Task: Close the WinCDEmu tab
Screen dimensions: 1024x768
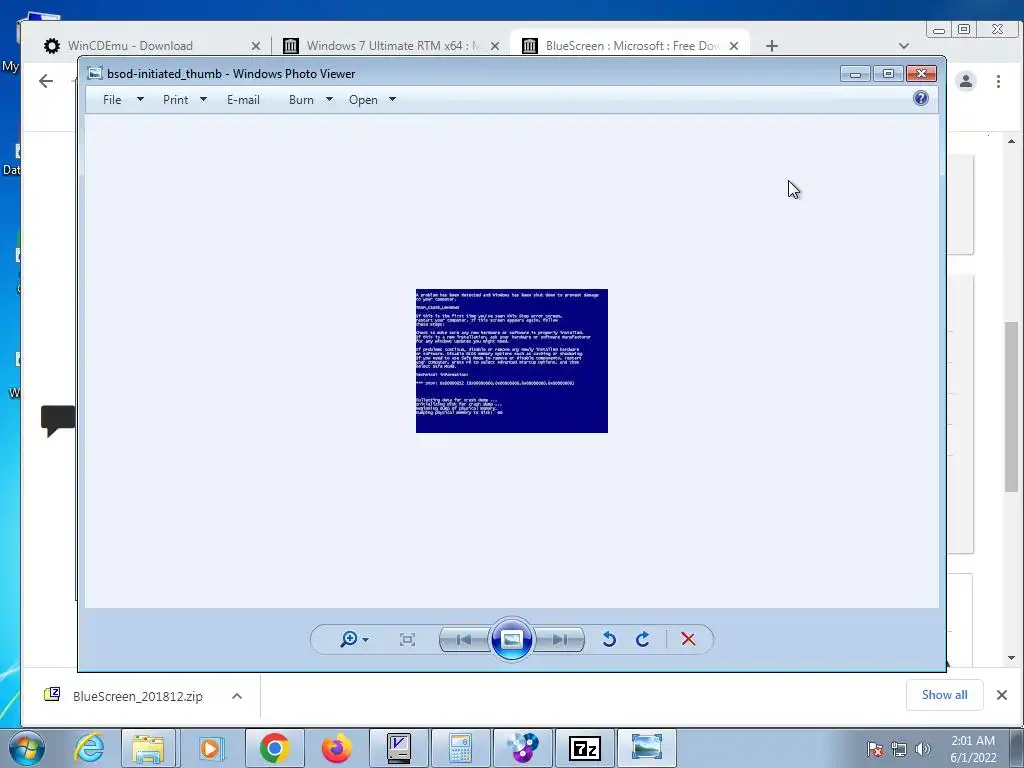Action: point(256,46)
